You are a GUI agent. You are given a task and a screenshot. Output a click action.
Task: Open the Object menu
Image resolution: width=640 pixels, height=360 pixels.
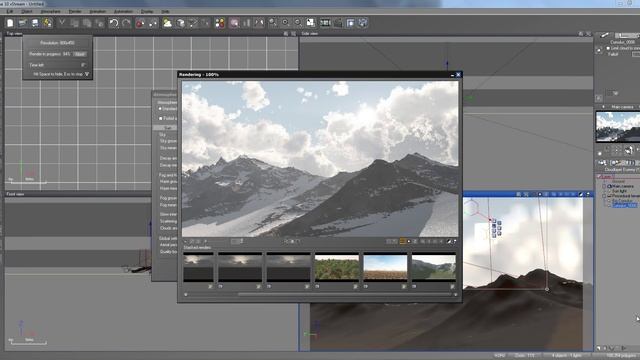[x=27, y=11]
